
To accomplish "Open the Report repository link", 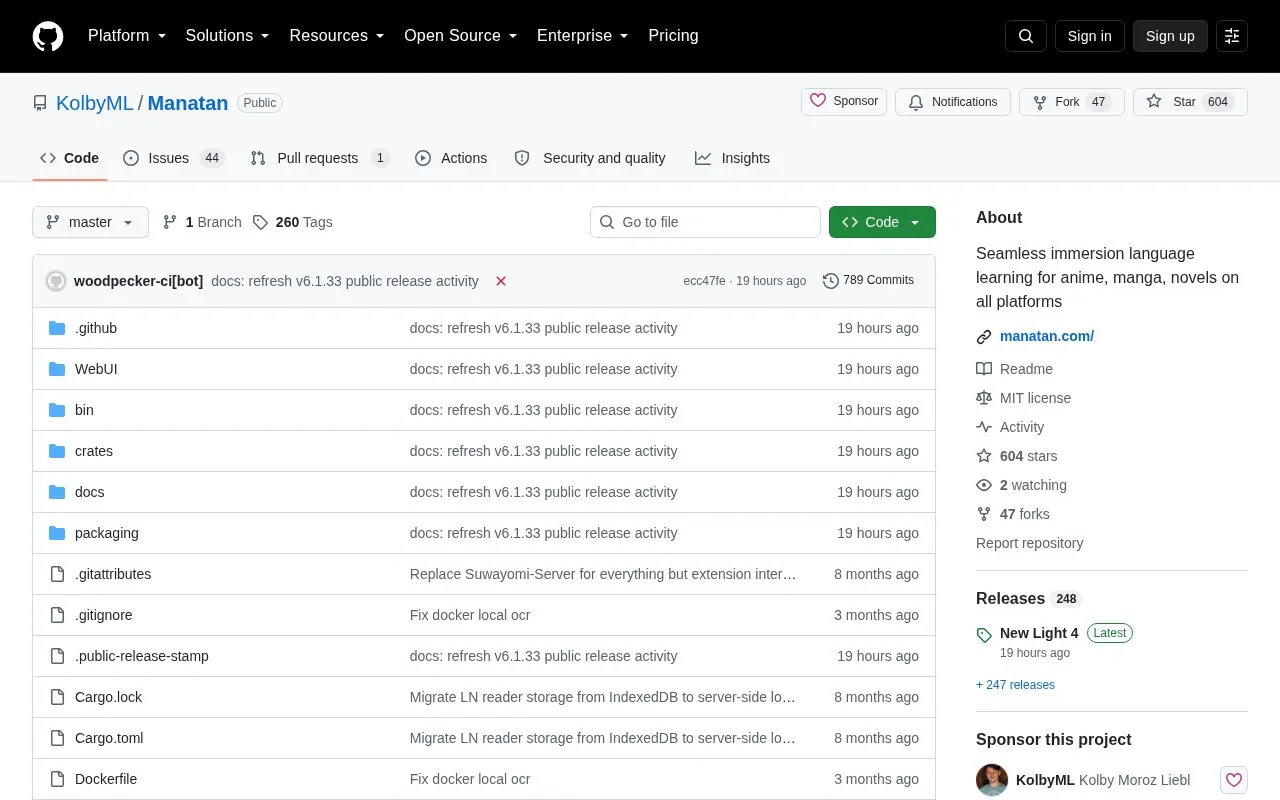I will point(1029,543).
